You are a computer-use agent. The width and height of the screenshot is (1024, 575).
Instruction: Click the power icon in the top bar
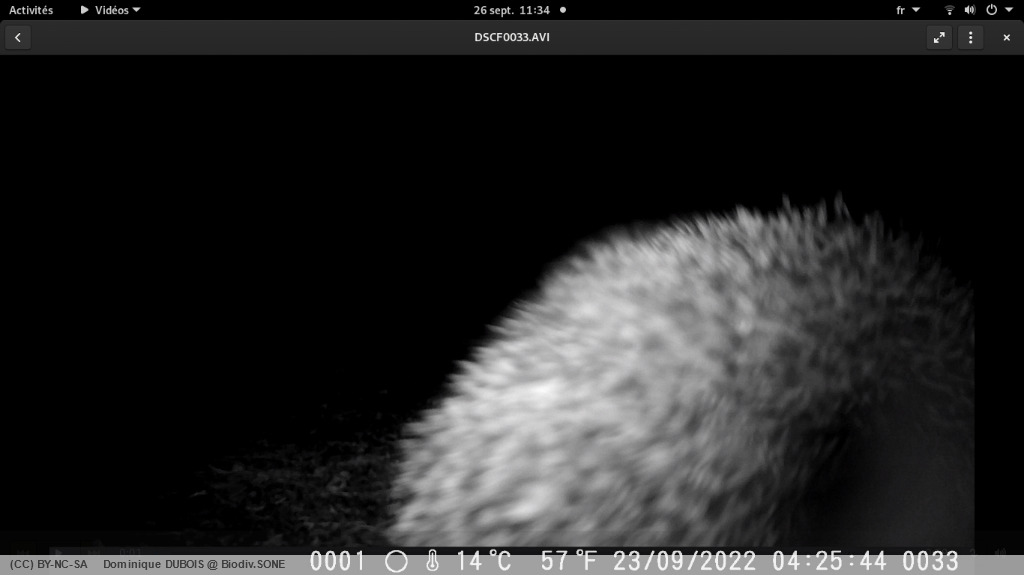[x=991, y=10]
